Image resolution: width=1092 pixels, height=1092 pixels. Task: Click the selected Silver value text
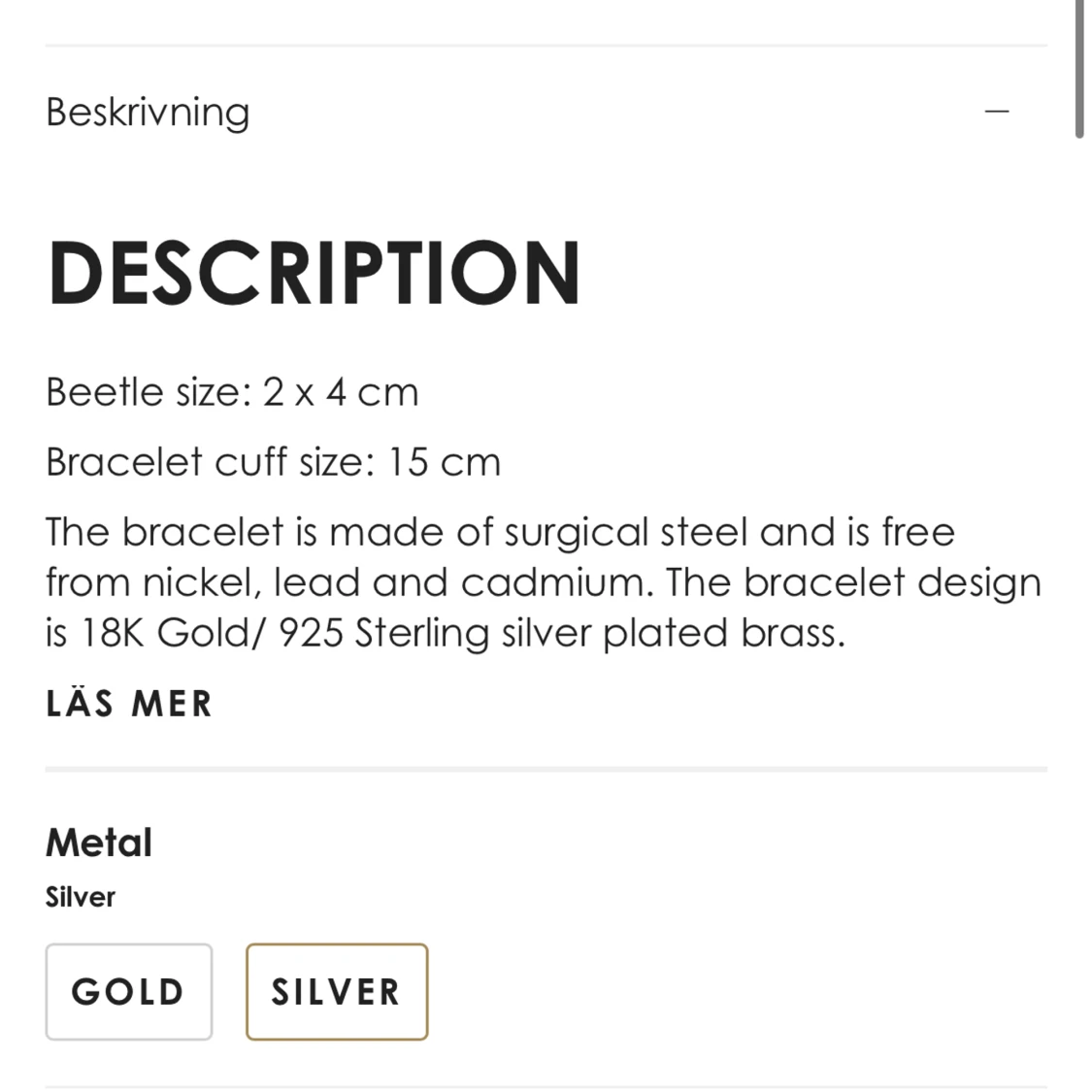click(x=81, y=897)
